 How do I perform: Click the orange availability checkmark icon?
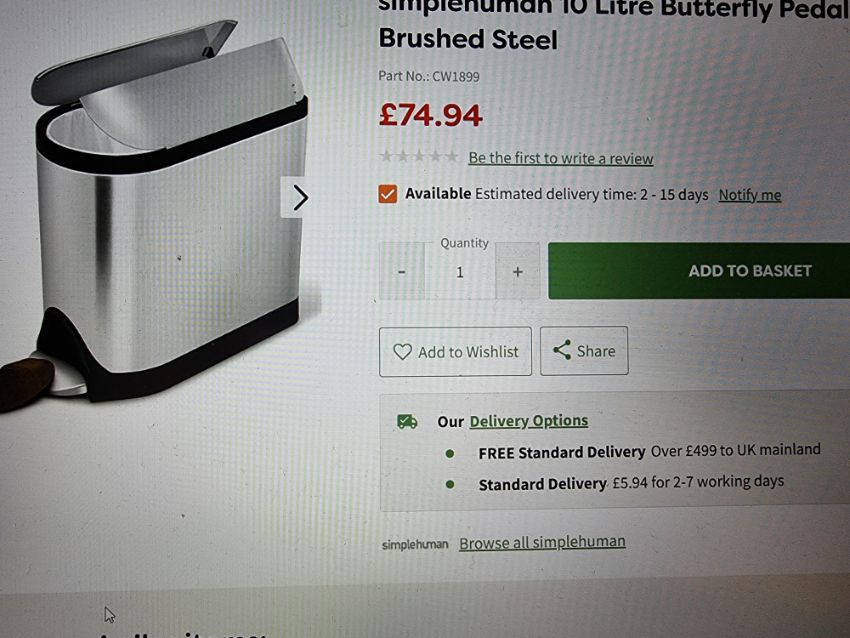click(388, 194)
